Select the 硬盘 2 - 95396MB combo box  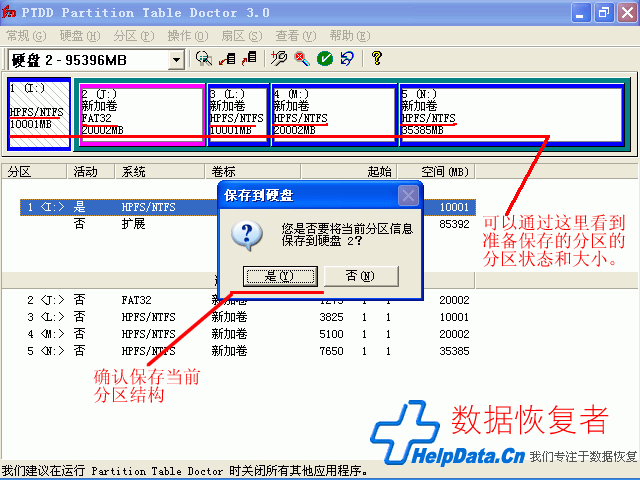click(x=96, y=60)
